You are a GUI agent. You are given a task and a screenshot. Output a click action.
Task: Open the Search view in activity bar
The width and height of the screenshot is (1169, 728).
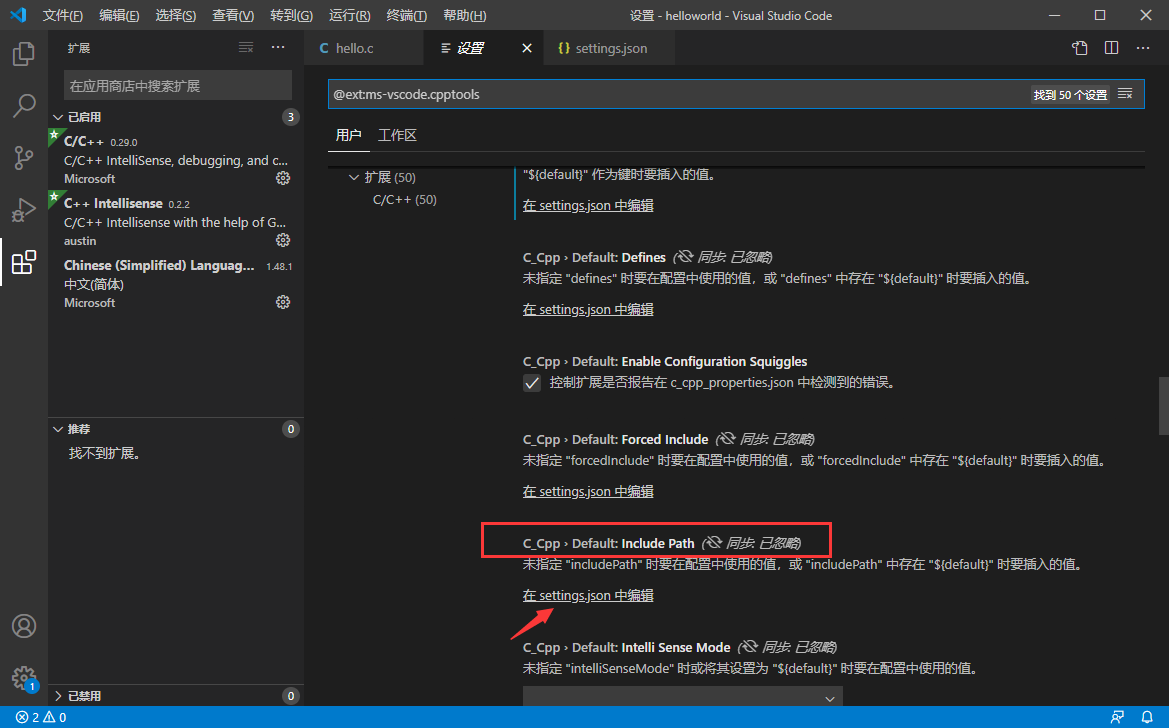24,105
